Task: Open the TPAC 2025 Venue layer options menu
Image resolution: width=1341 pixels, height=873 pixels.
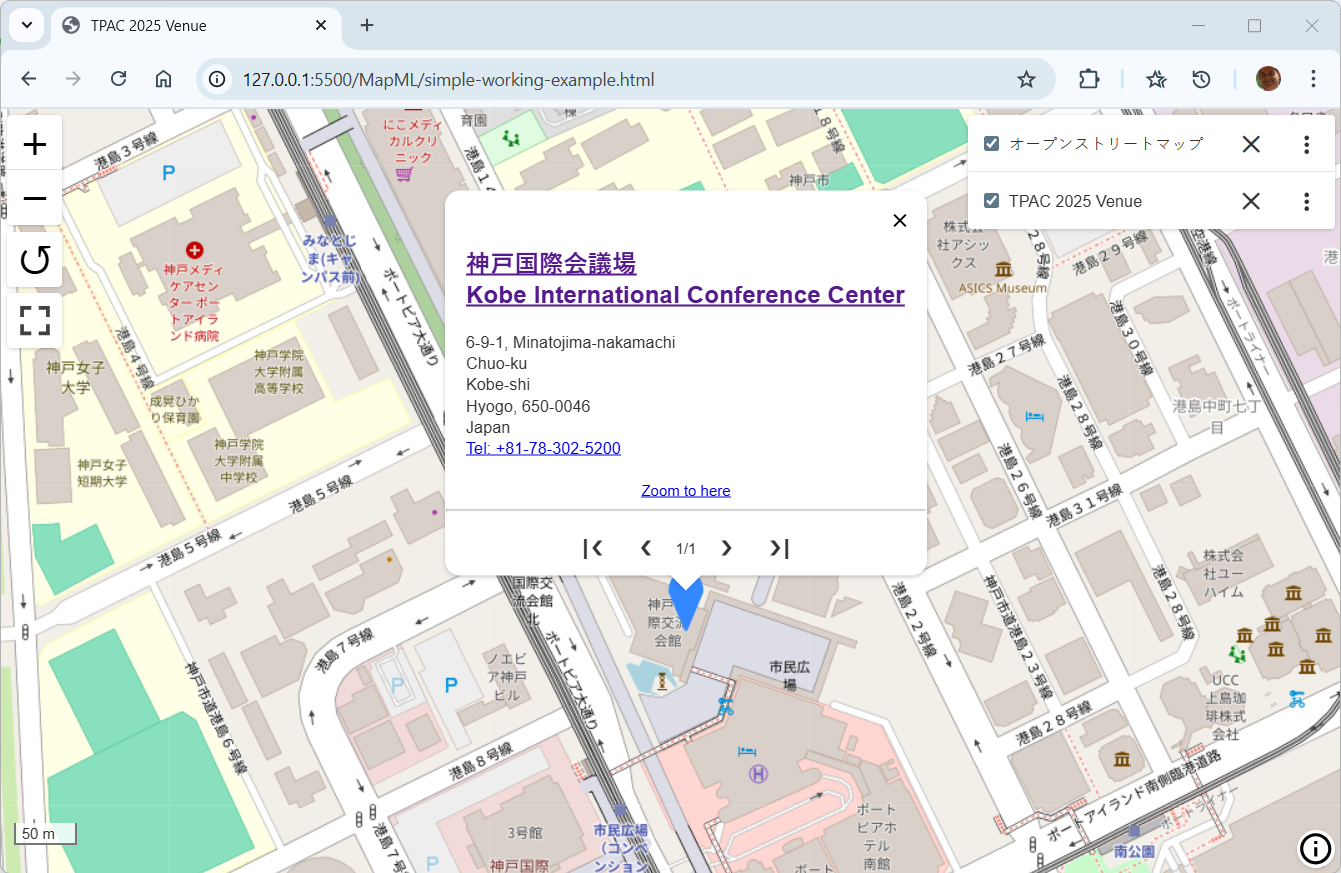Action: [1306, 201]
